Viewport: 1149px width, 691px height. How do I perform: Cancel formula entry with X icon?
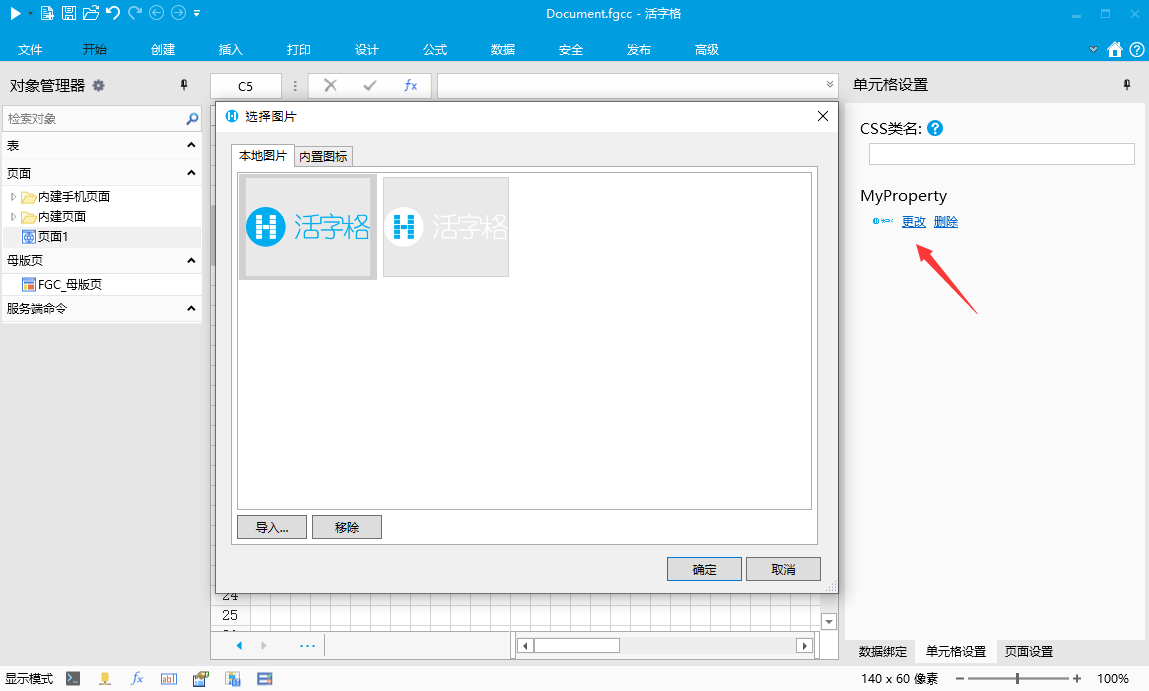(330, 85)
